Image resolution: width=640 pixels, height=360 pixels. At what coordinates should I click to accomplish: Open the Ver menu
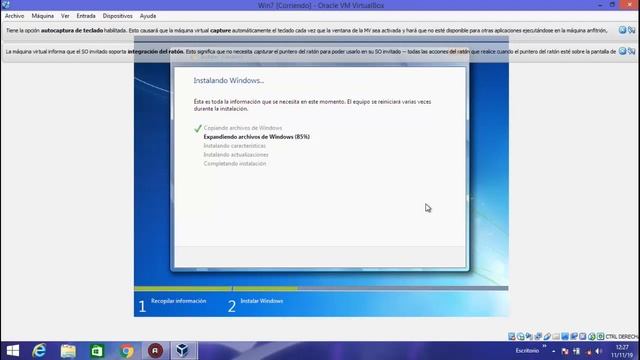point(65,16)
